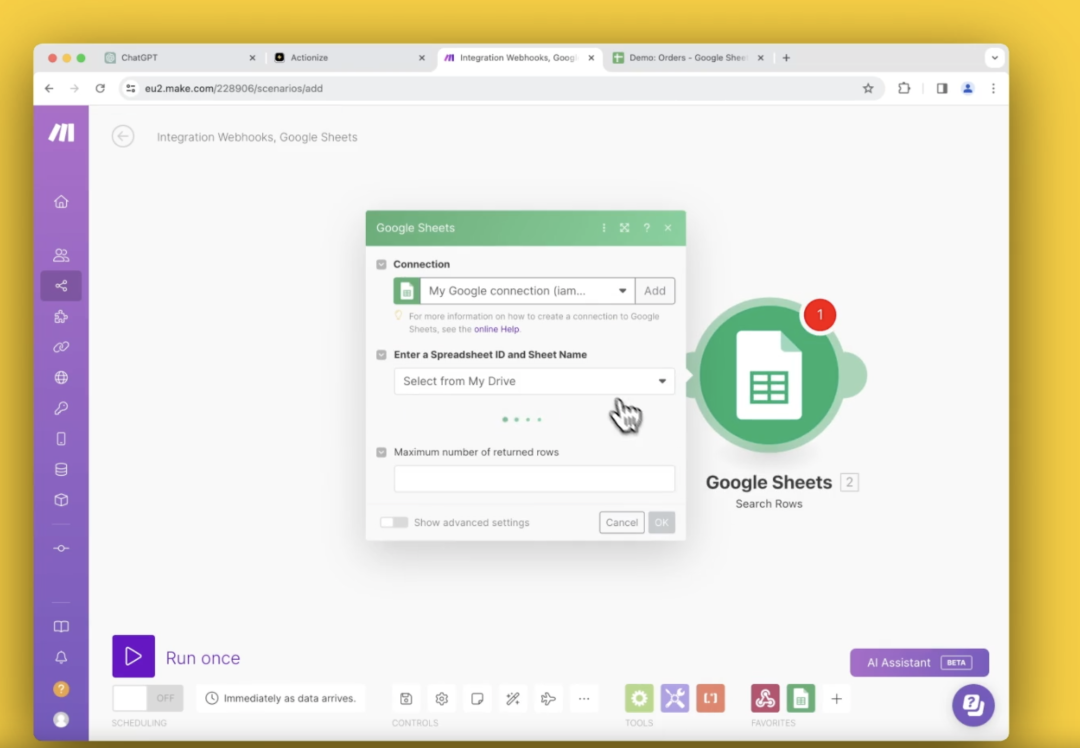Switch to ChatGPT browser tab

(180, 58)
